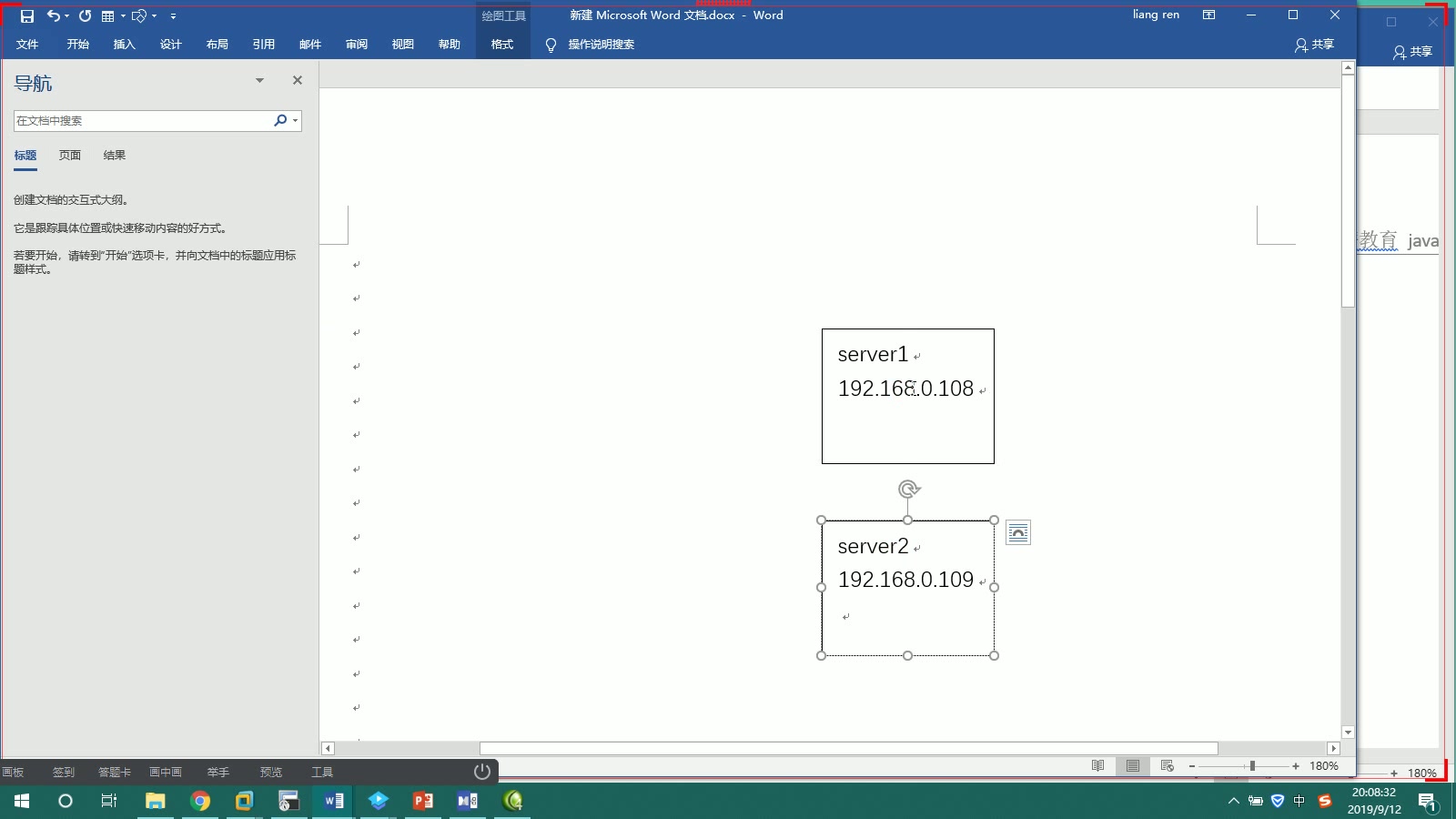
Task: Click the server2 text in the selected box
Action: [x=873, y=546]
